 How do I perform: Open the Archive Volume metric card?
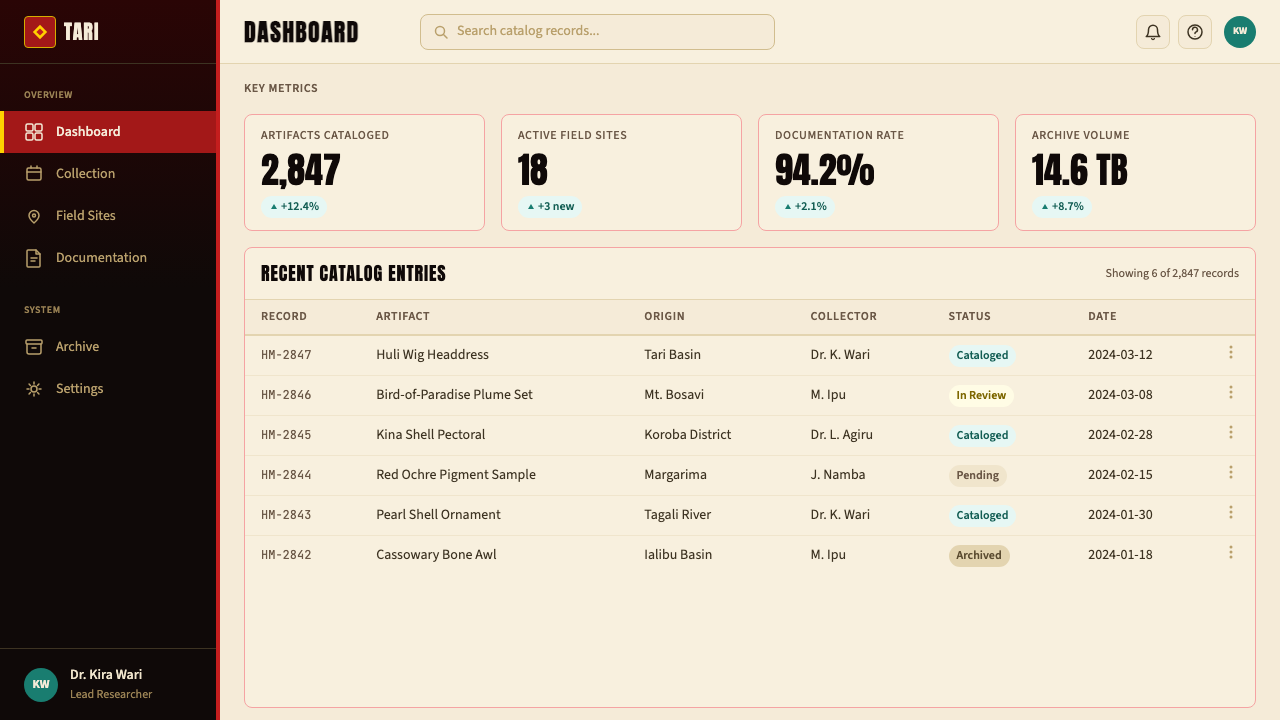point(1135,172)
